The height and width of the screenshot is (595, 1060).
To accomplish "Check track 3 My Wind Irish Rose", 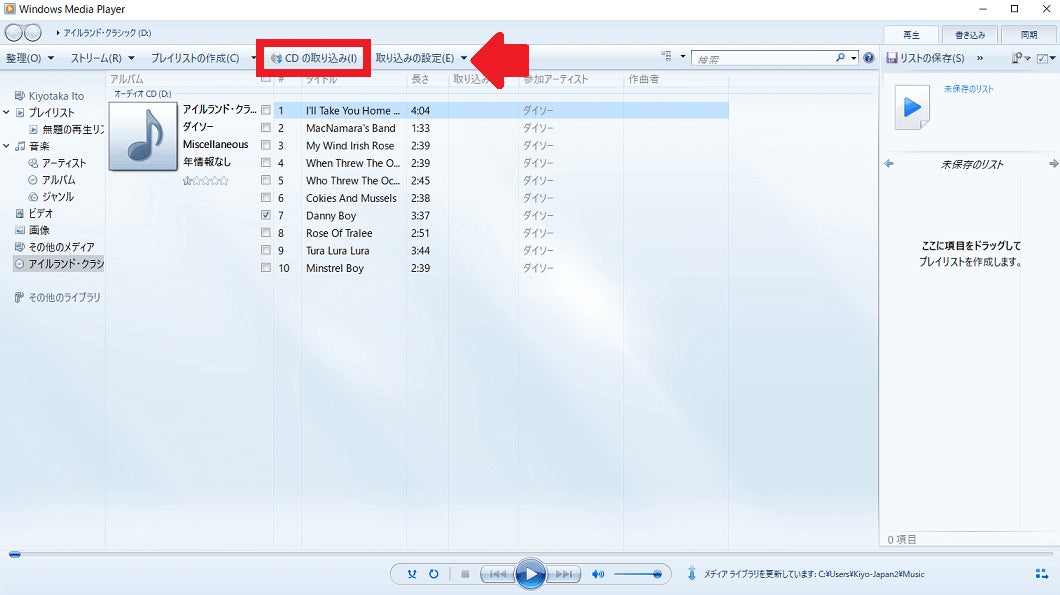I will tap(266, 145).
